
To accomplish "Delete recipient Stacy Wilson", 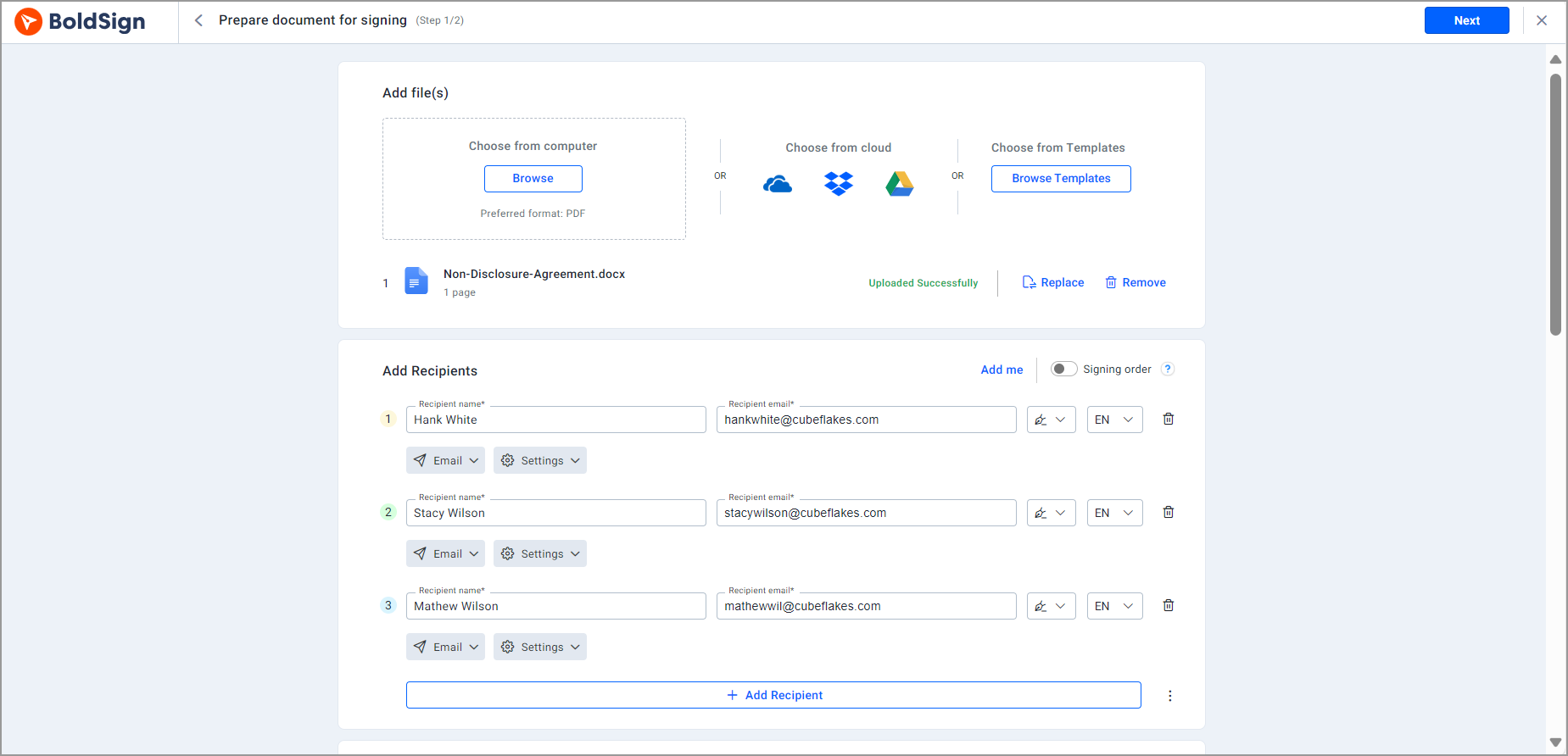I will (1169, 513).
